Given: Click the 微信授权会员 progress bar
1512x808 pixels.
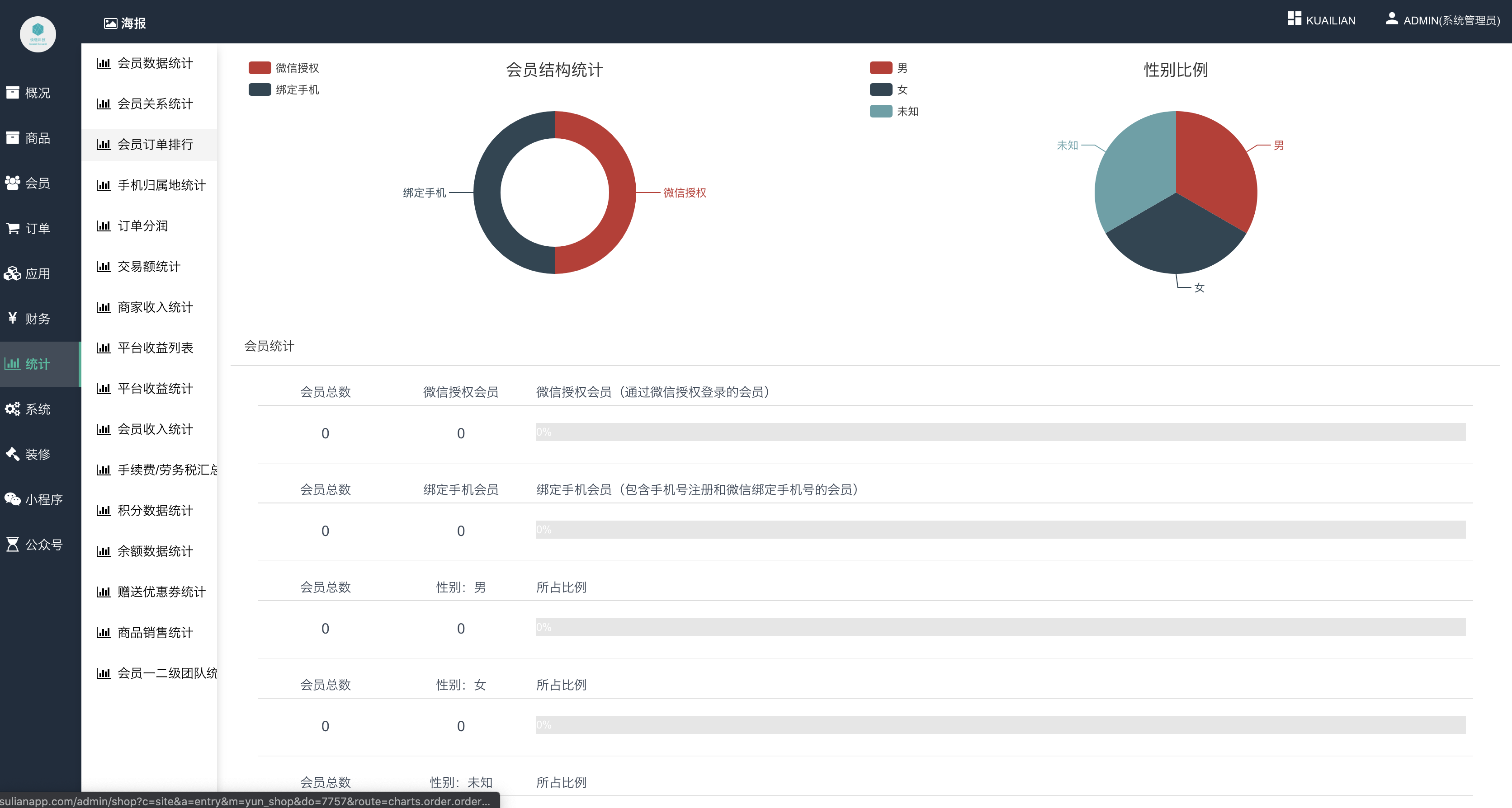Looking at the screenshot, I should click(x=1000, y=432).
